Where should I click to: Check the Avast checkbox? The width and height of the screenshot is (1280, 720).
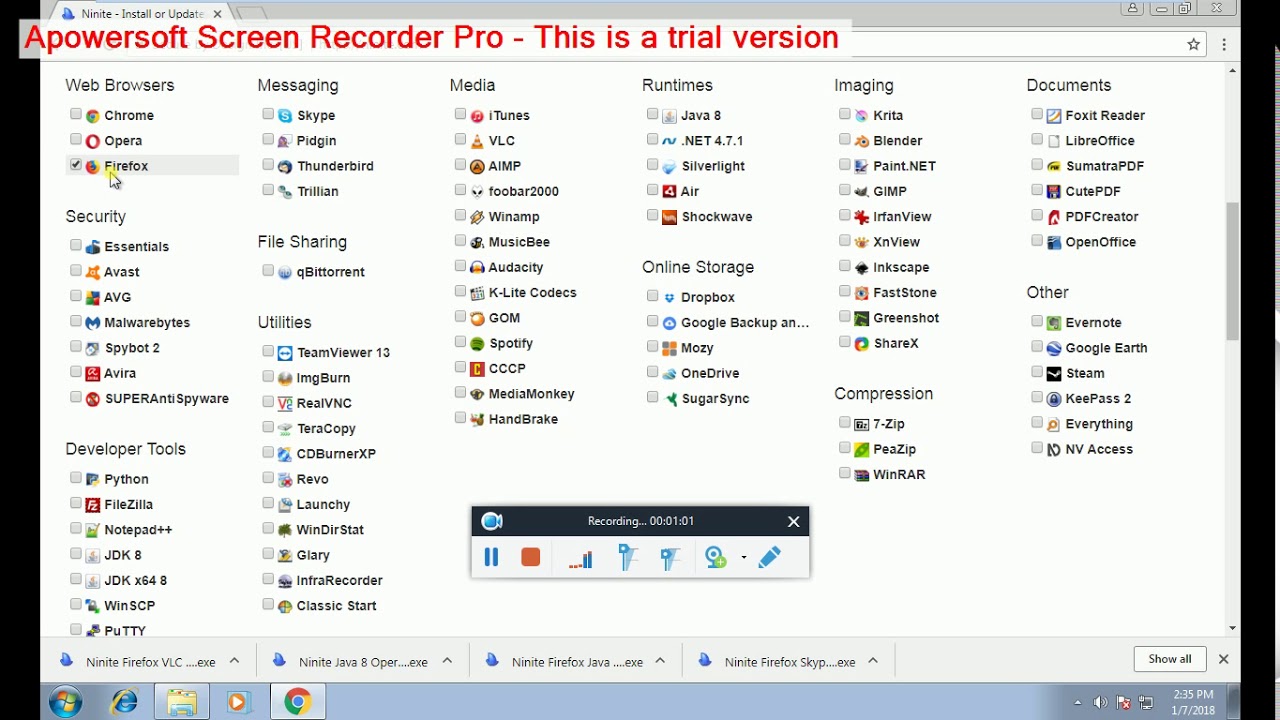point(76,270)
